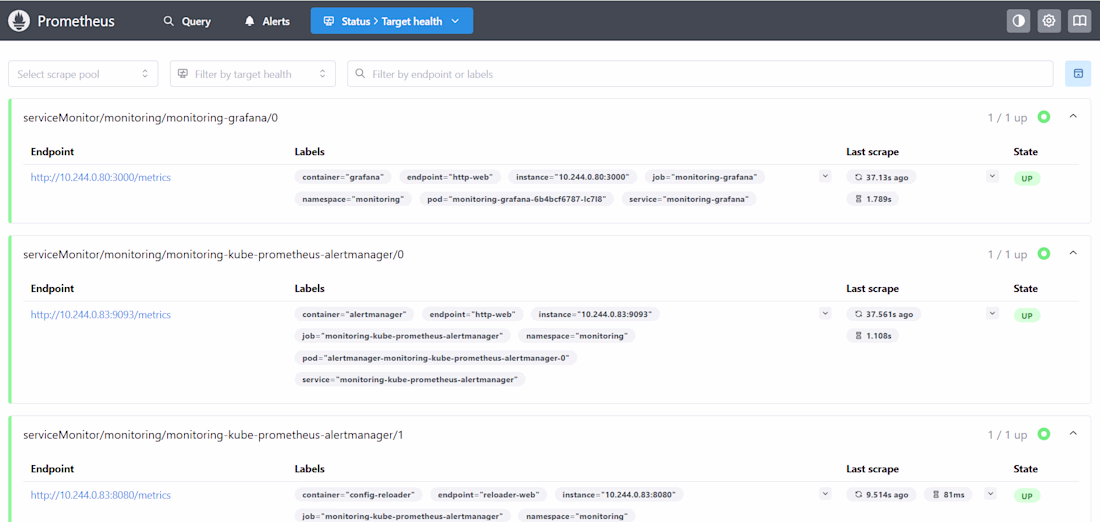Open the Filter by target health dropdown
1100x522 pixels.
click(253, 74)
